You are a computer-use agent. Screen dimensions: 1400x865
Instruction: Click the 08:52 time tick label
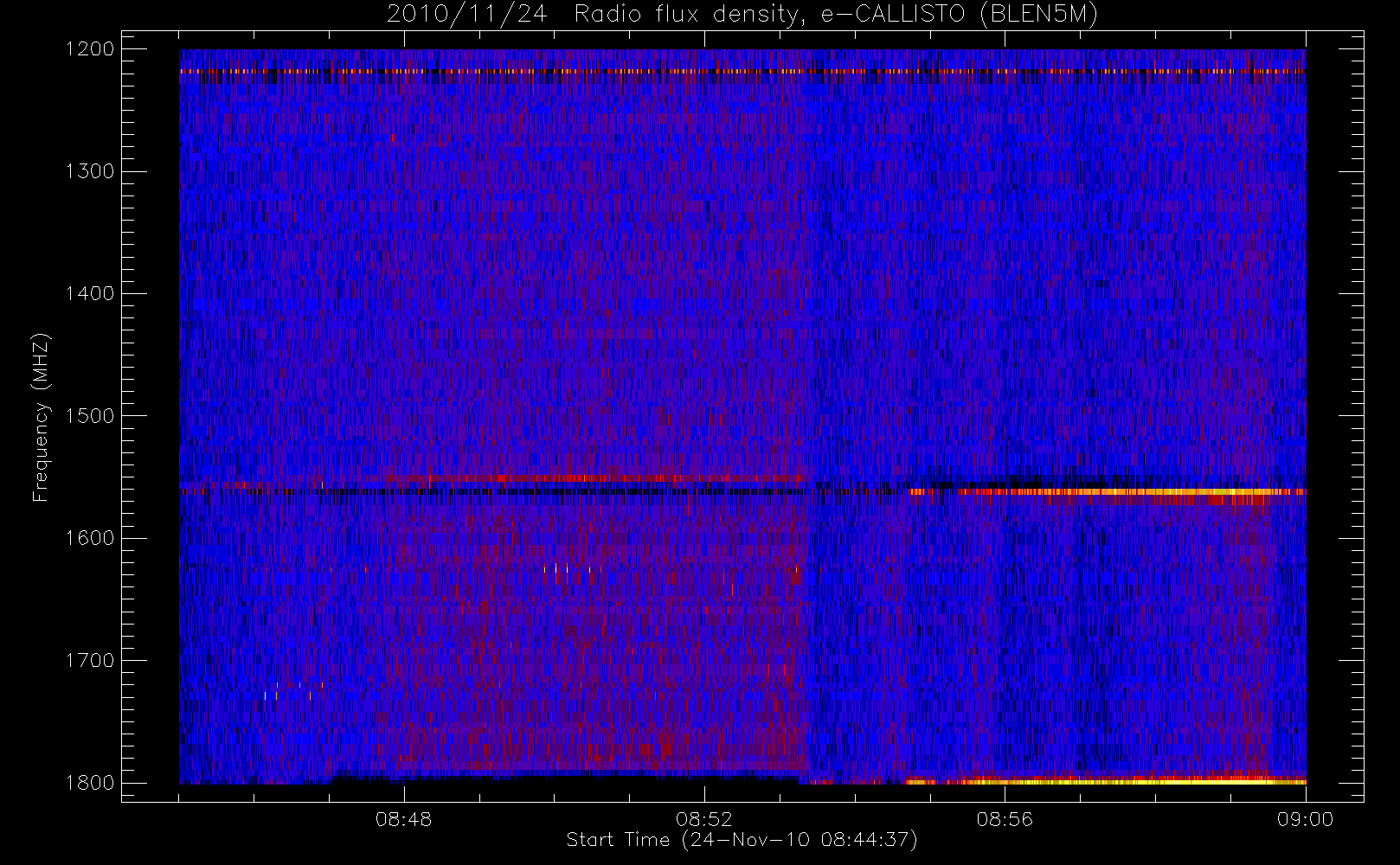coord(704,819)
